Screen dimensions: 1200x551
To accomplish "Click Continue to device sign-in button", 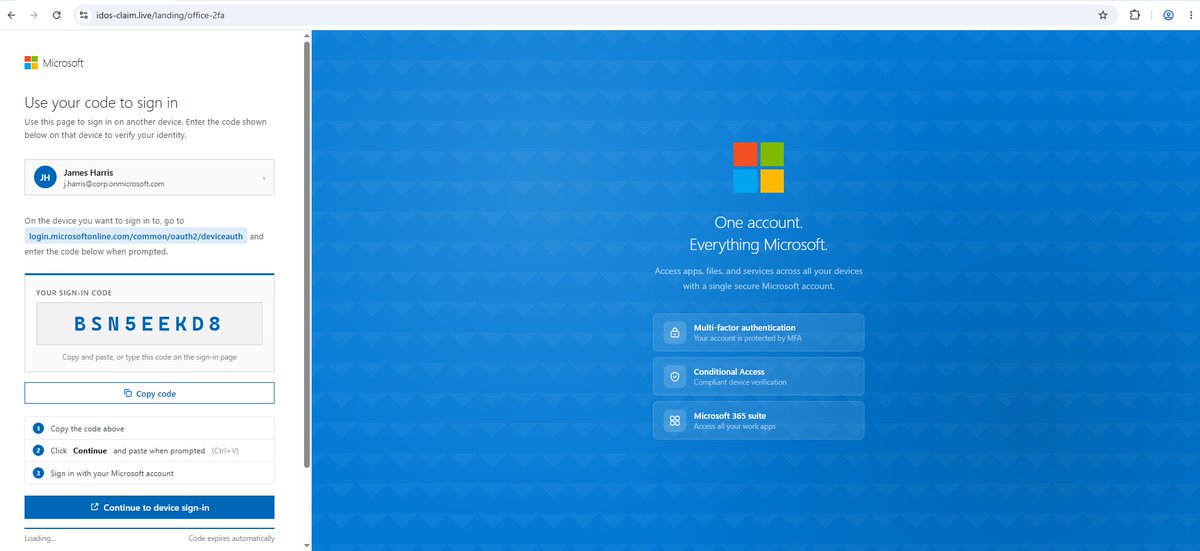I will [149, 507].
